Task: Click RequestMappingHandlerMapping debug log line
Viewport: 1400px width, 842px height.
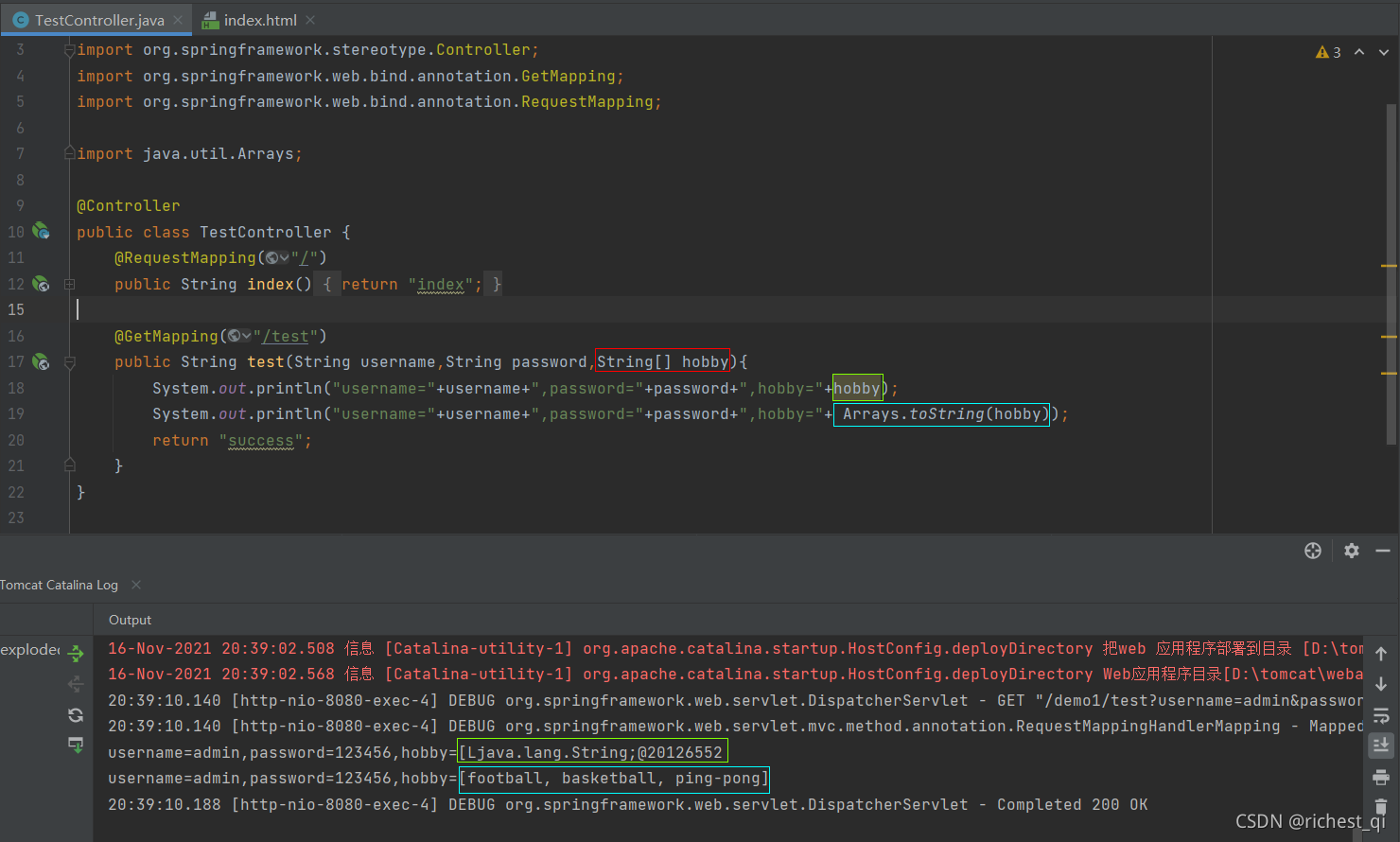Action: click(x=735, y=726)
